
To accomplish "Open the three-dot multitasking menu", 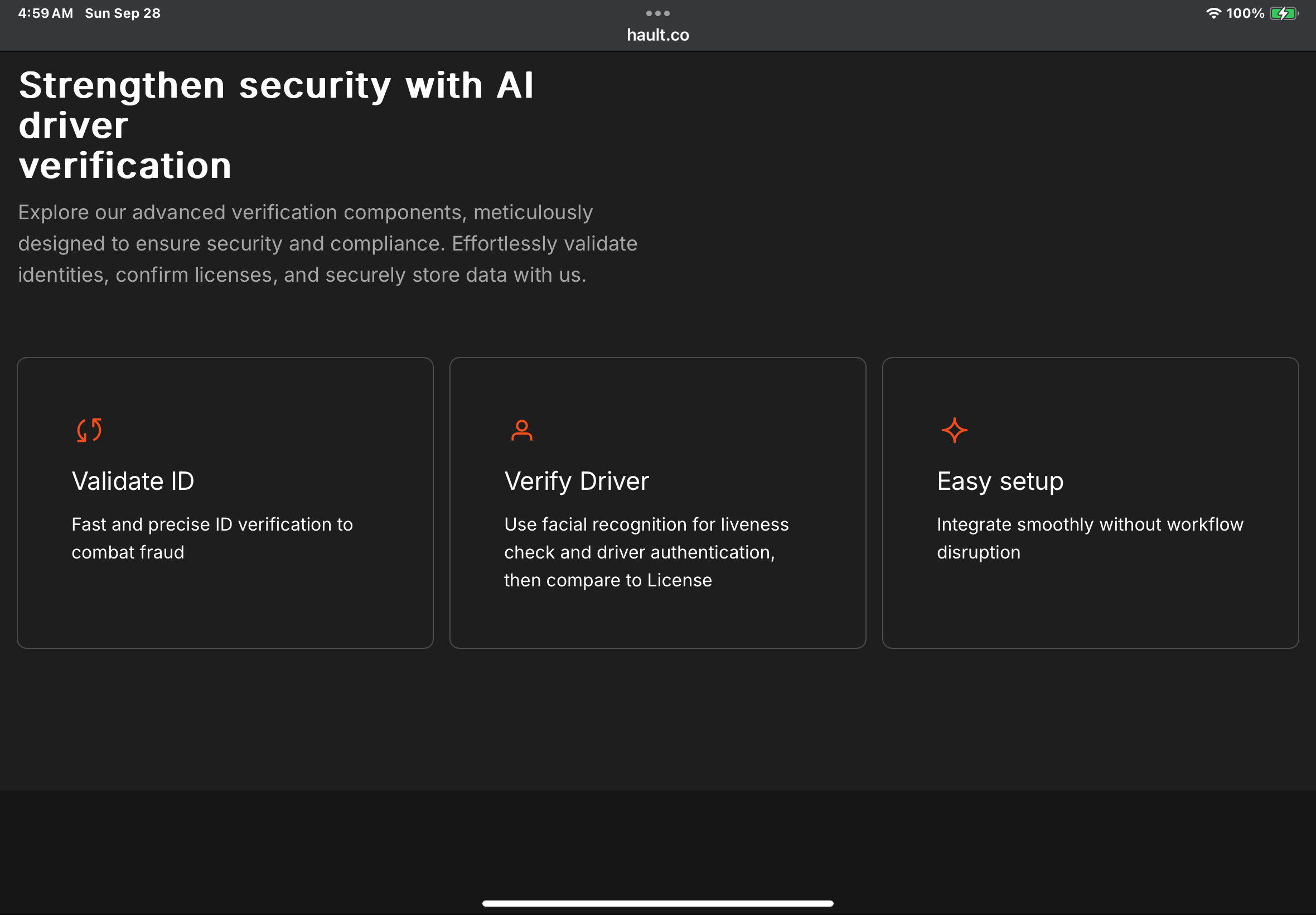I will [x=657, y=13].
